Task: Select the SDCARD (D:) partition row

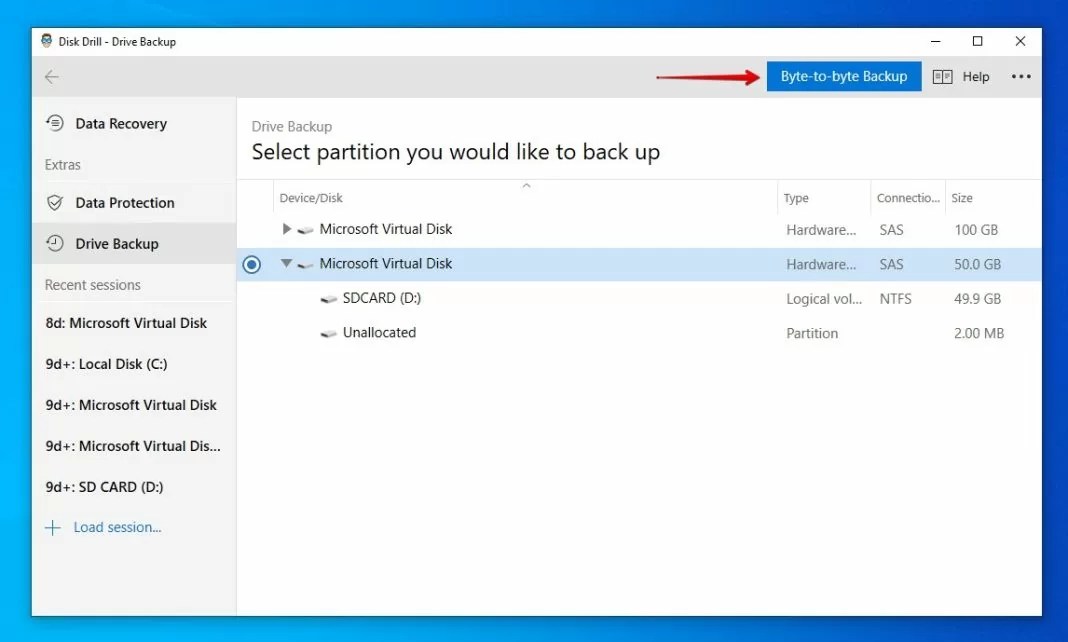Action: coord(639,298)
